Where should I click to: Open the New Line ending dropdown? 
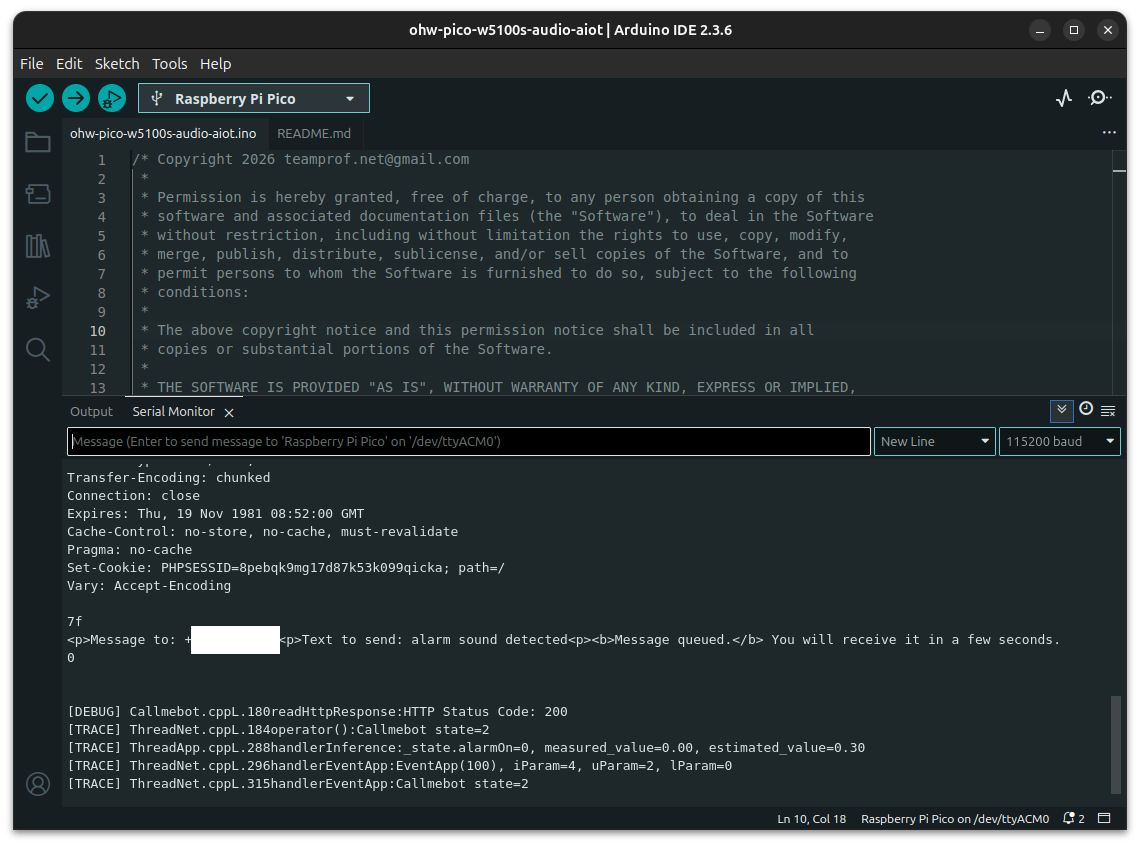click(x=935, y=442)
